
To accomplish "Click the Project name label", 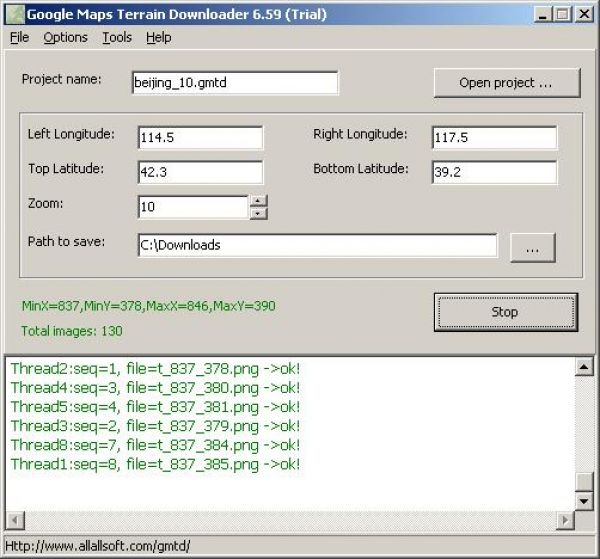I will [62, 79].
